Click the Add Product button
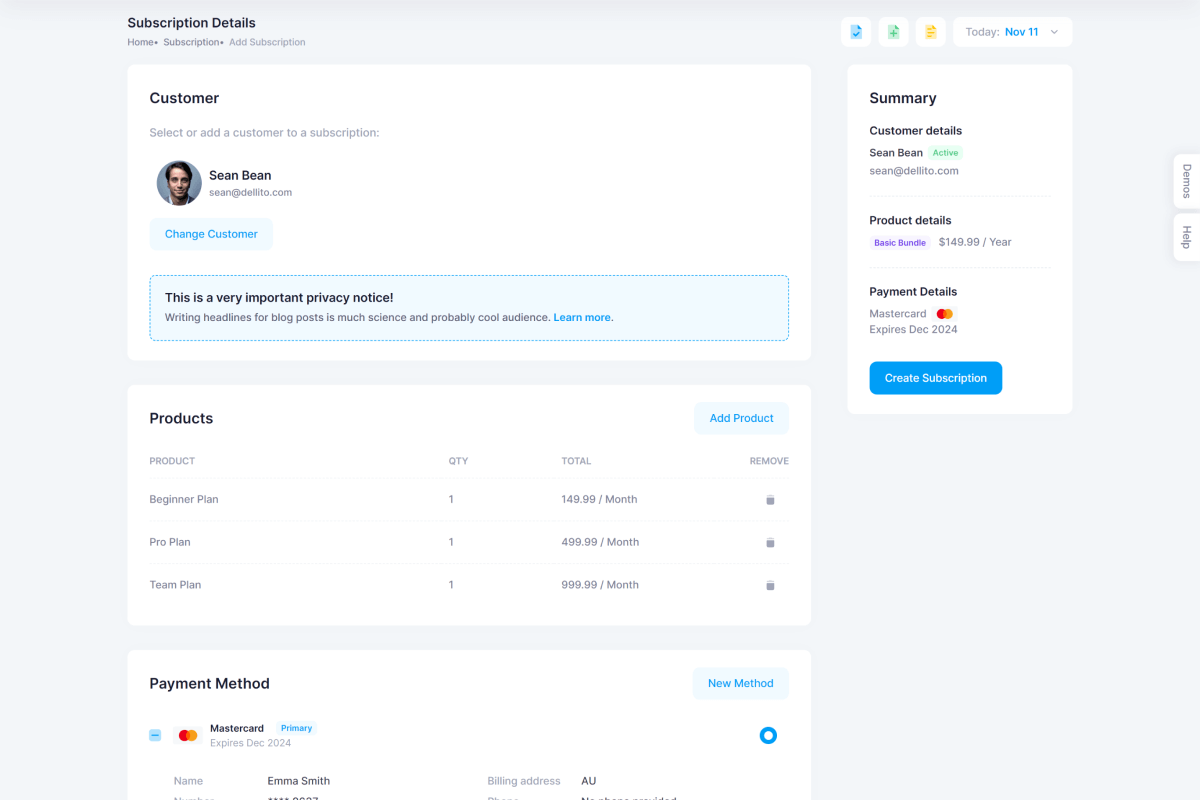This screenshot has height=800, width=1200. [x=741, y=418]
